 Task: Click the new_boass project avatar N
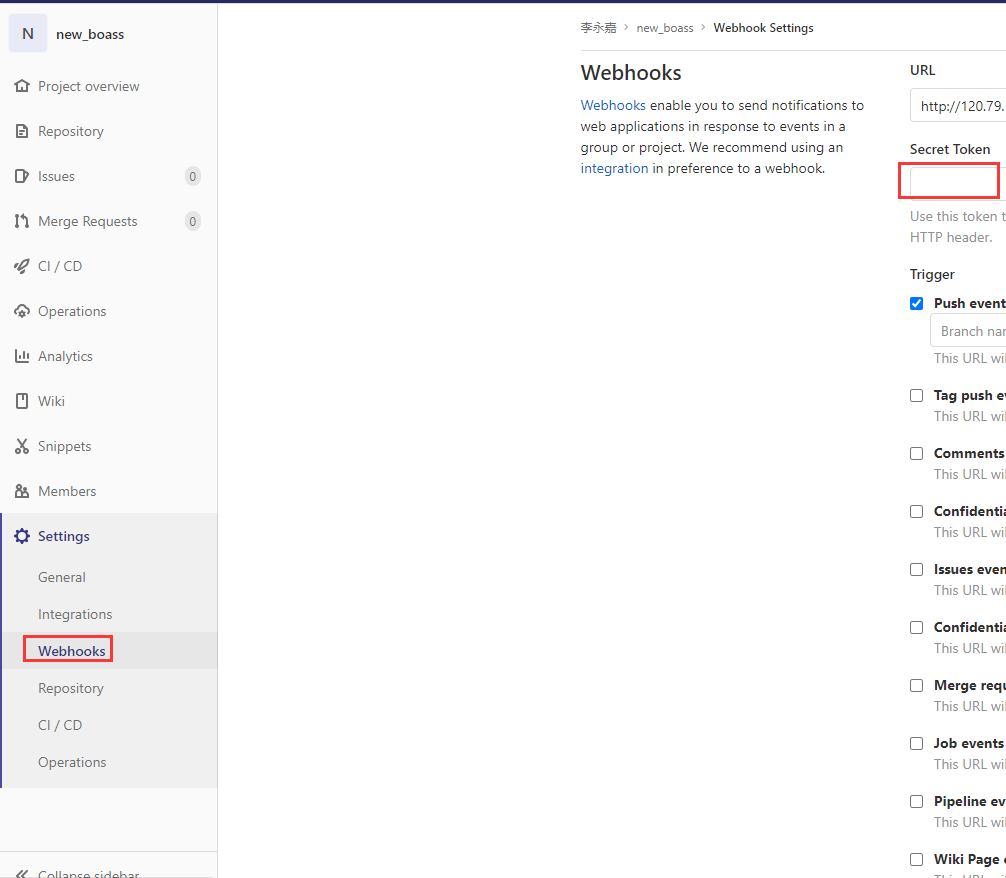[28, 33]
